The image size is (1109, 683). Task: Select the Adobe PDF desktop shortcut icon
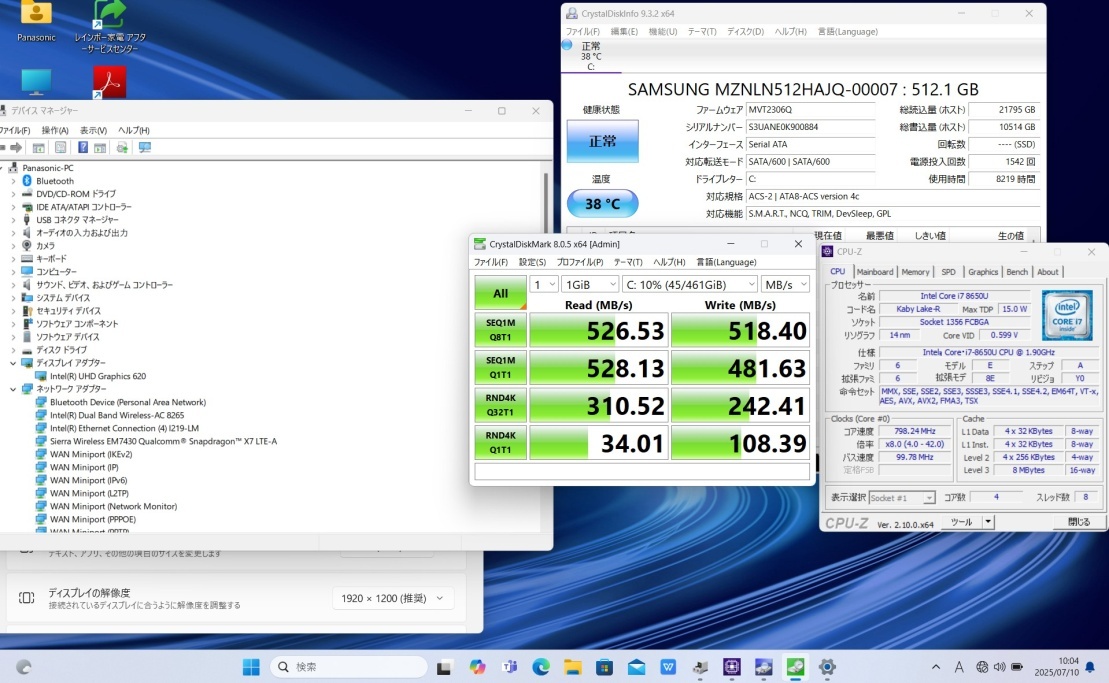tap(110, 83)
